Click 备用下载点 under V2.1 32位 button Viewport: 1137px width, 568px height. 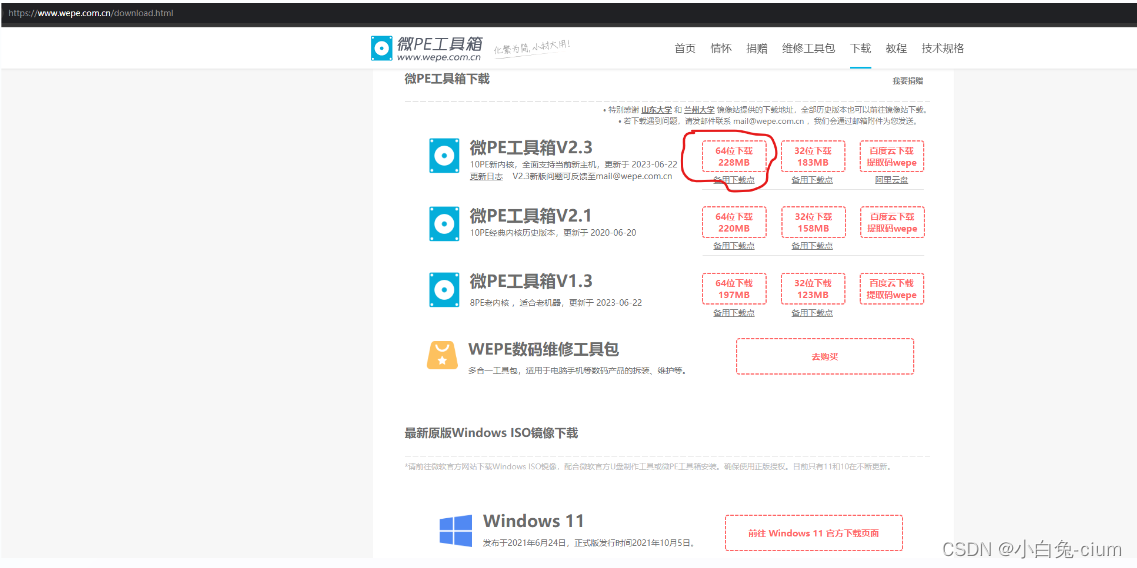click(x=812, y=246)
